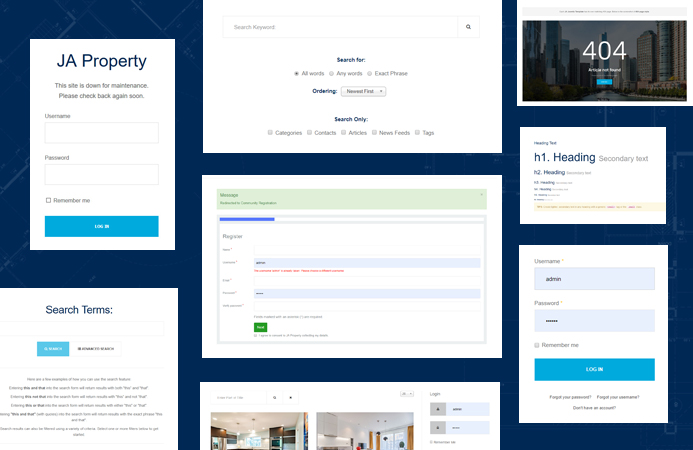The width and height of the screenshot is (693, 450).
Task: Click the LOG IN button below admin credentials
Action: click(x=594, y=369)
